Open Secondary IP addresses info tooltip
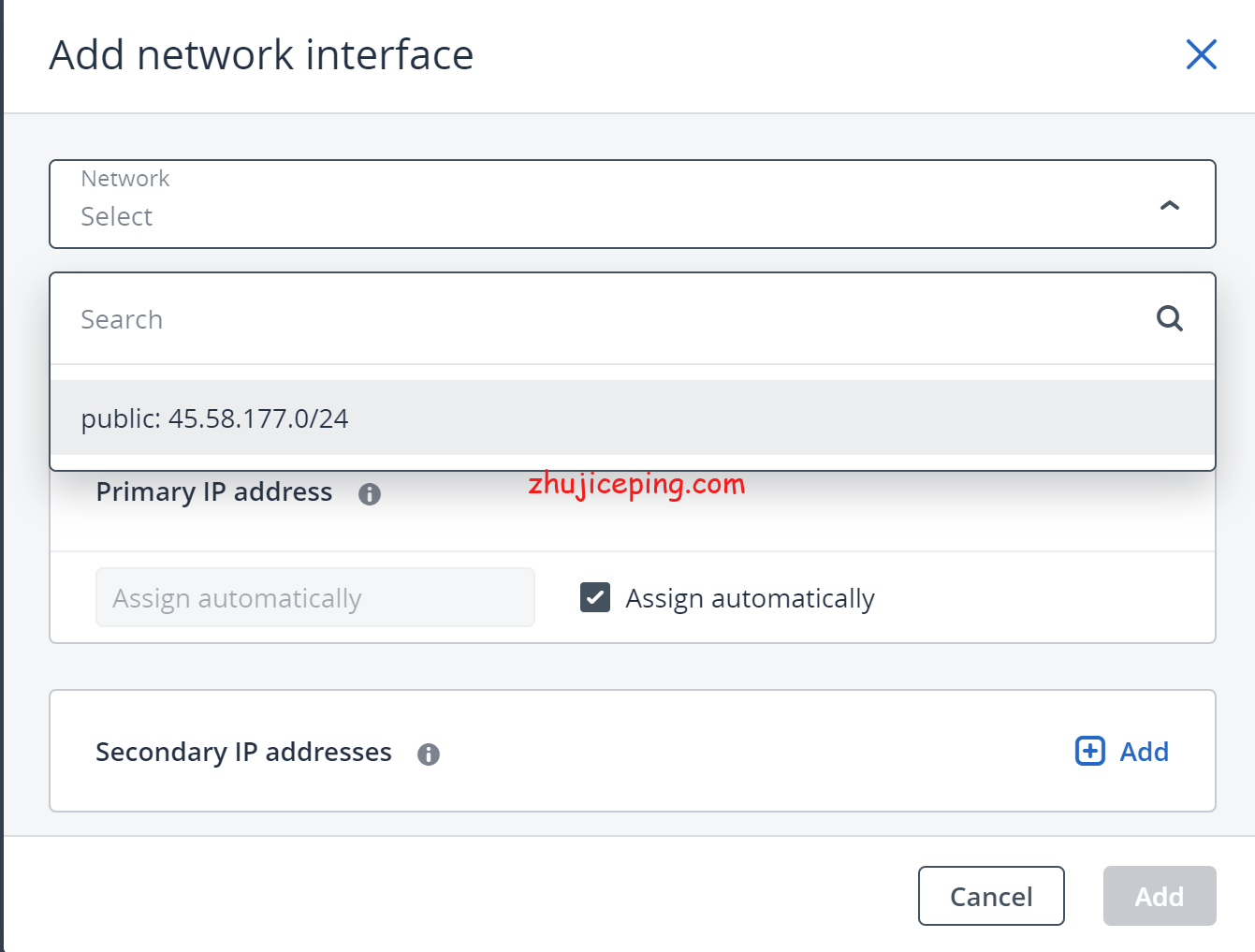Image resolution: width=1255 pixels, height=952 pixels. [x=429, y=754]
